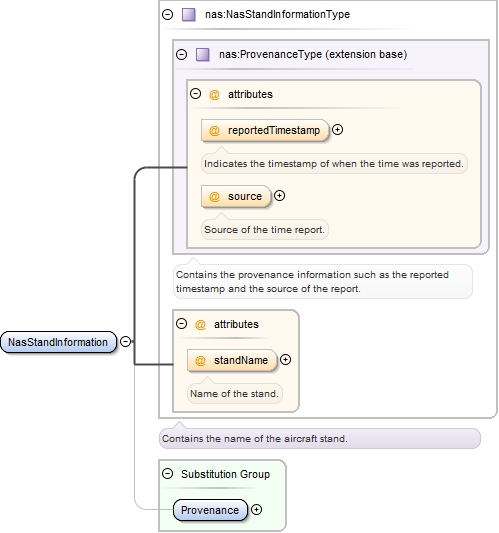The width and height of the screenshot is (499, 533).
Task: Collapse the Substitution Group box
Action: pyautogui.click(x=167, y=474)
